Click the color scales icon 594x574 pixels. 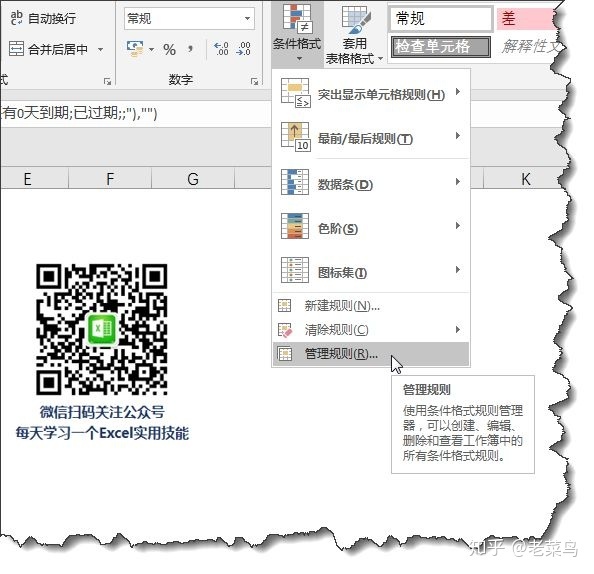tap(295, 226)
